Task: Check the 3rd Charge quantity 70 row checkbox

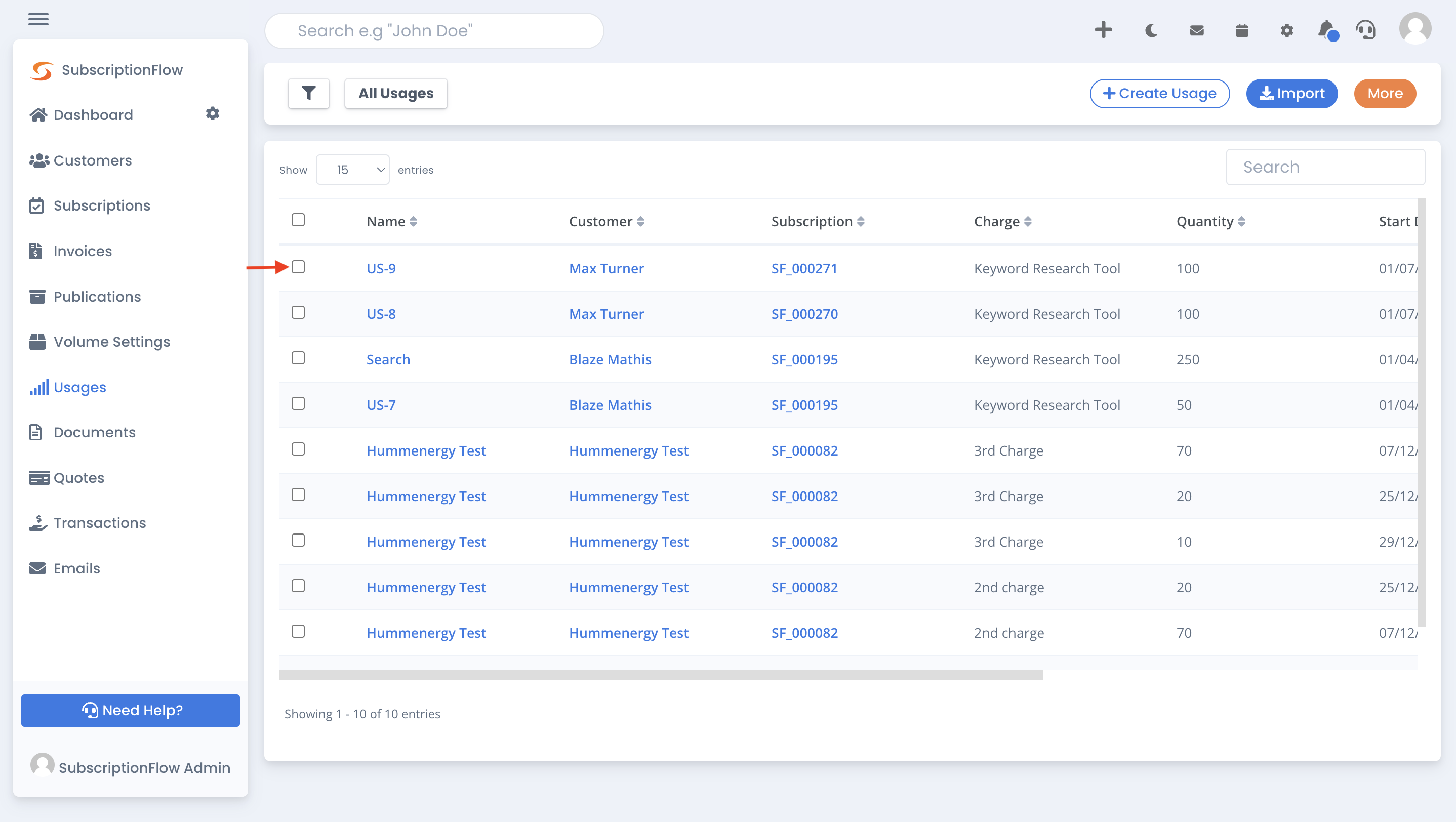Action: tap(298, 449)
